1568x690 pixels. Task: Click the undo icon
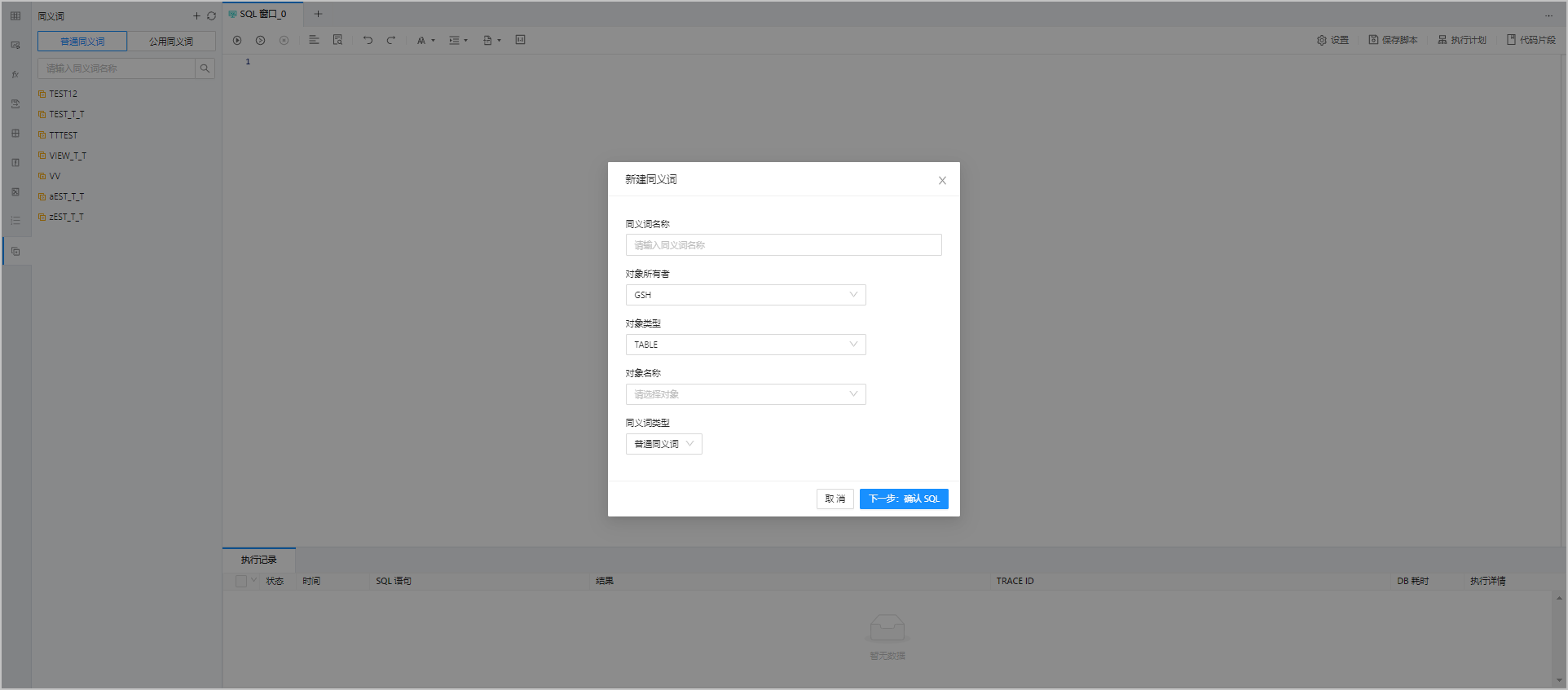(368, 40)
